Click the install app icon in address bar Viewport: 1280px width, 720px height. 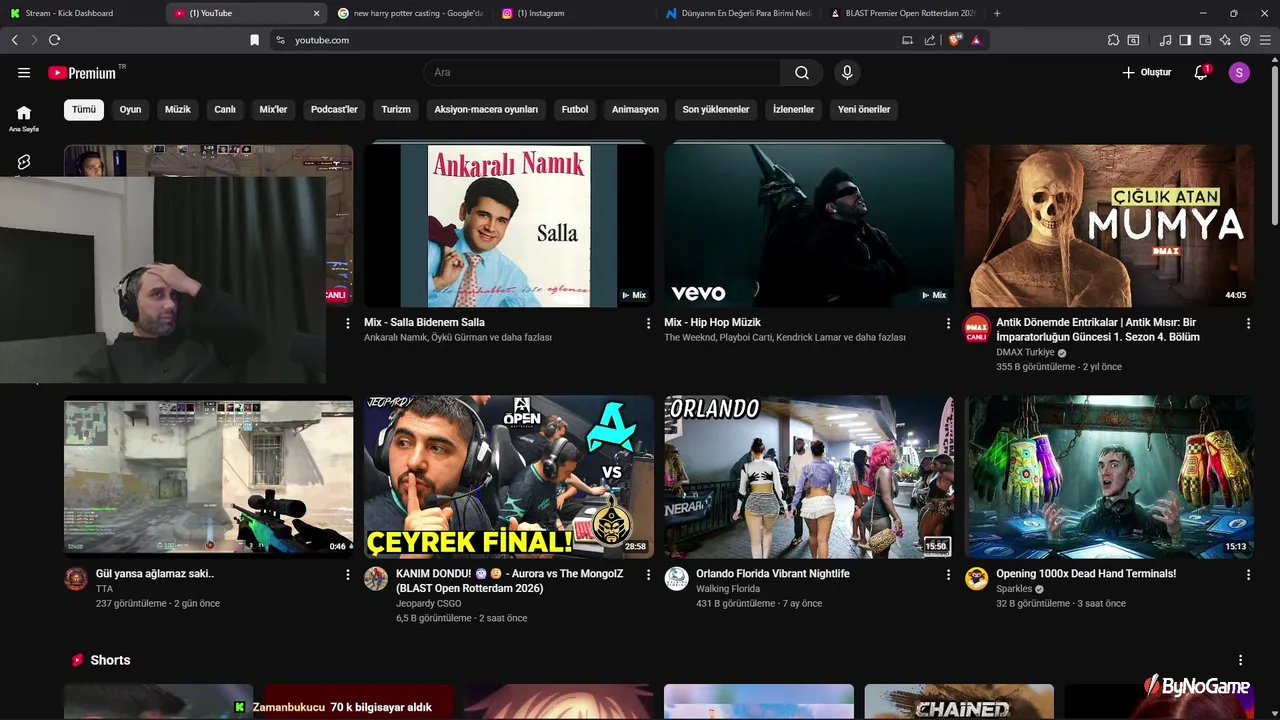pos(907,40)
